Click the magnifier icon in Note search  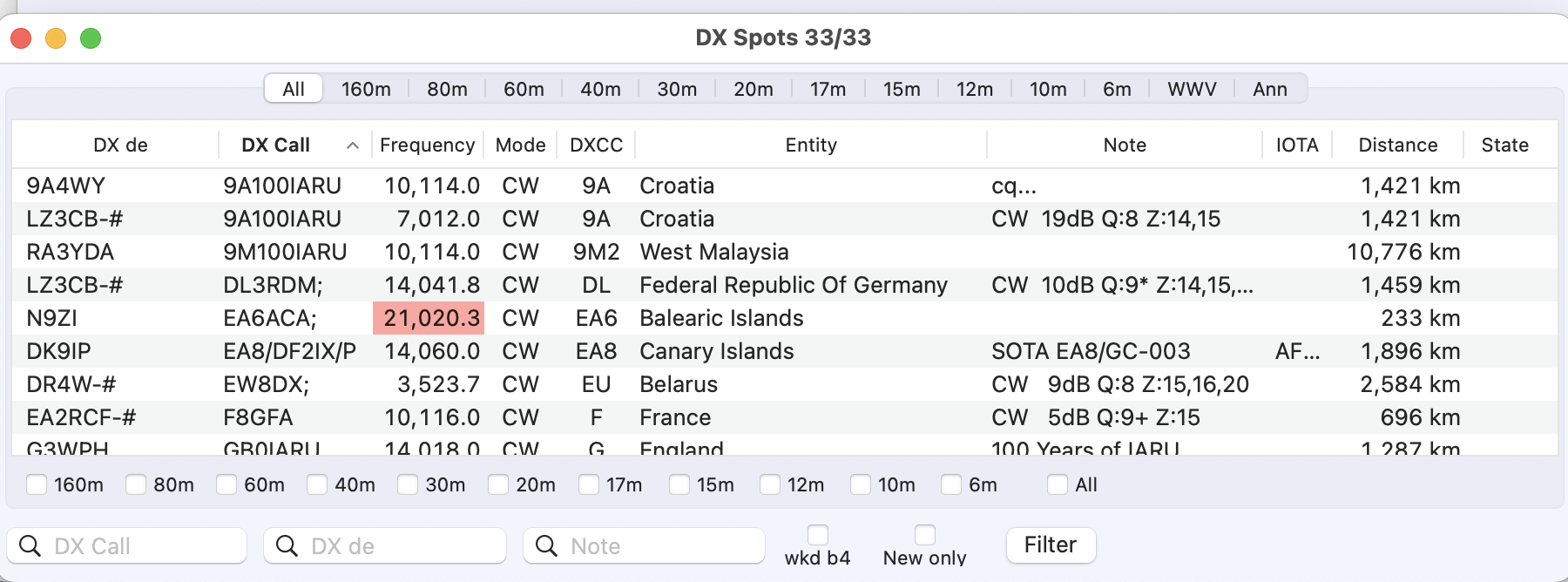tap(546, 546)
